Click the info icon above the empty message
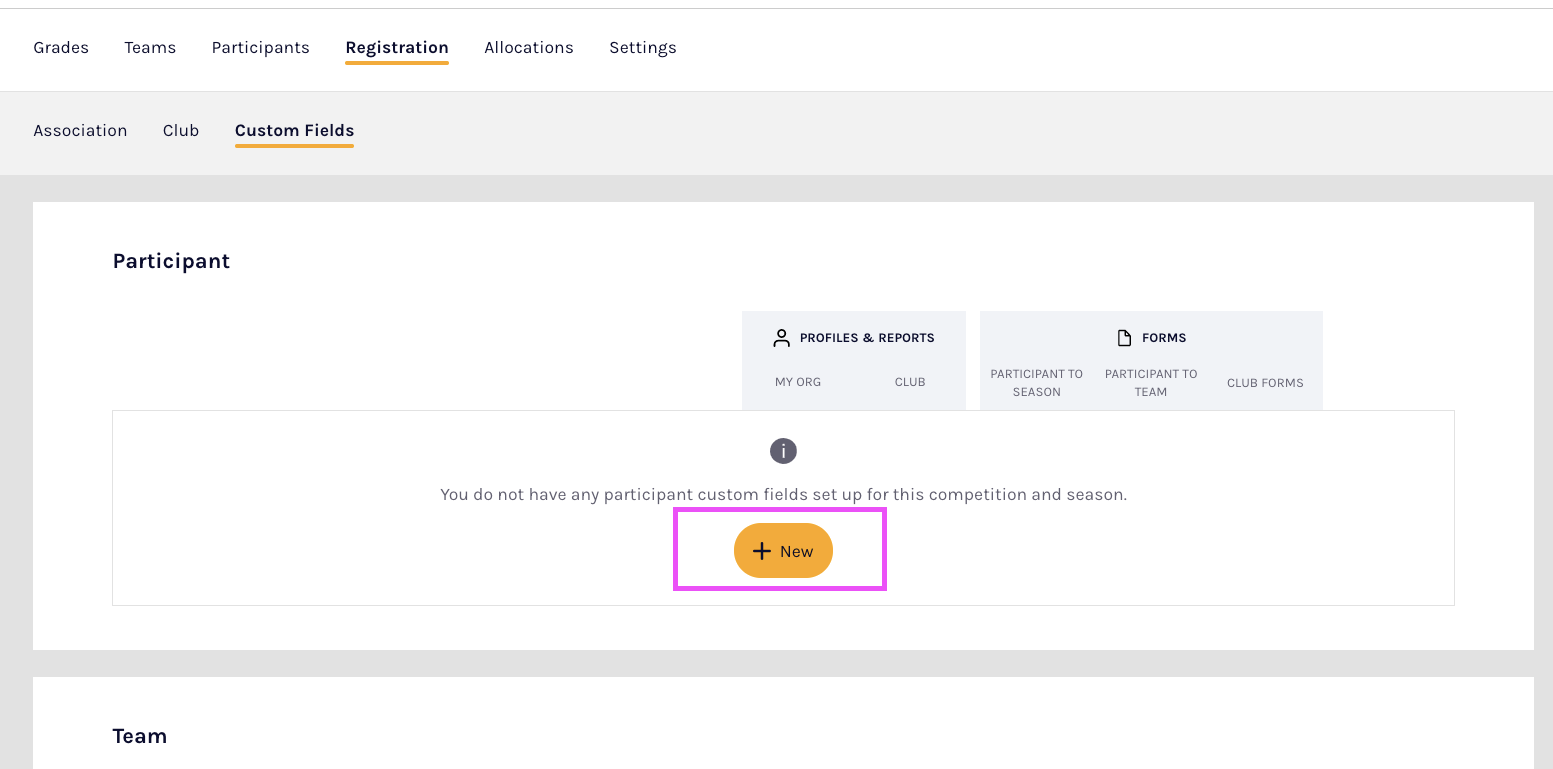The height and width of the screenshot is (769, 1553). (x=783, y=451)
